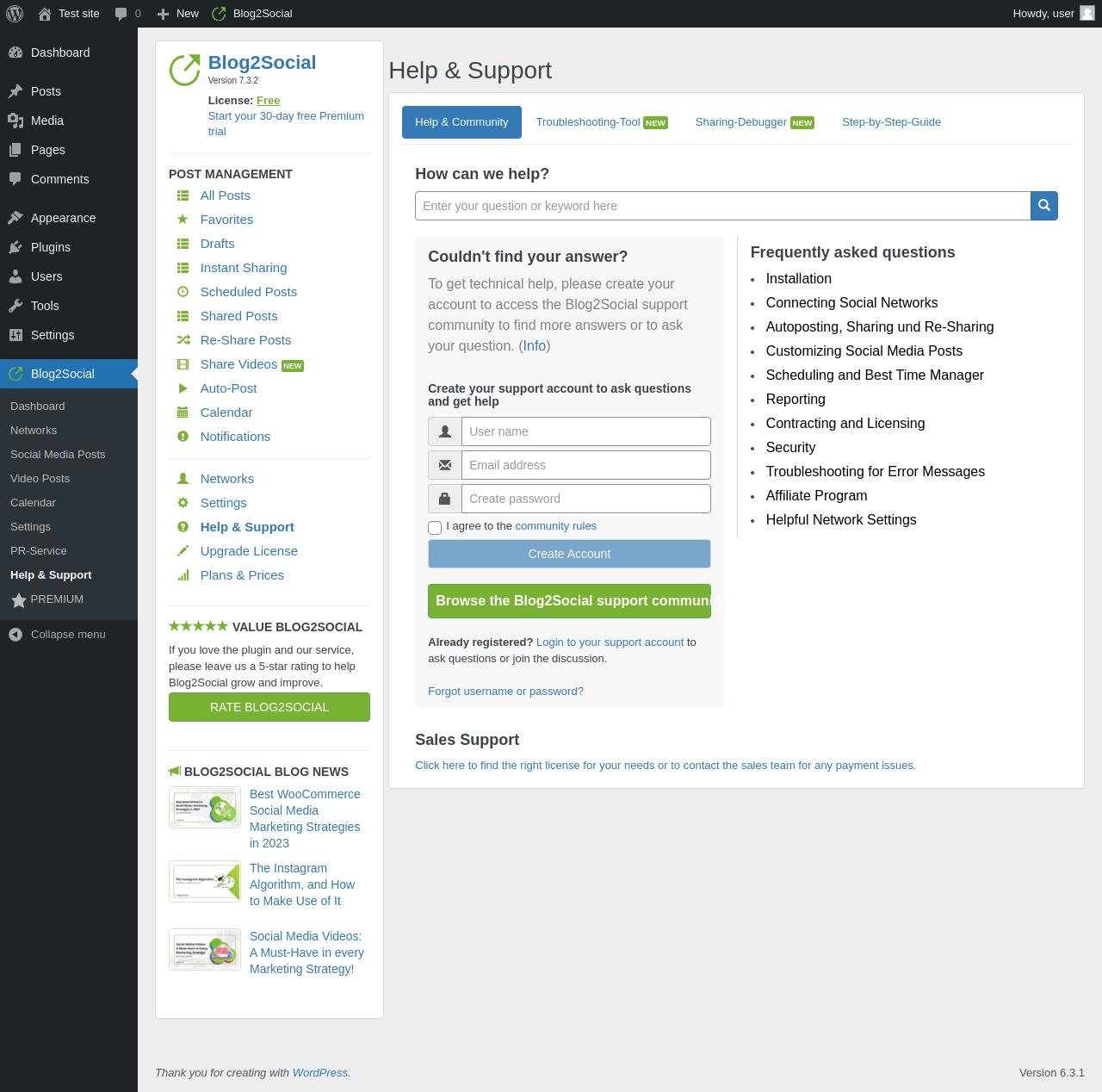Click the Favorites star icon

[x=183, y=220]
